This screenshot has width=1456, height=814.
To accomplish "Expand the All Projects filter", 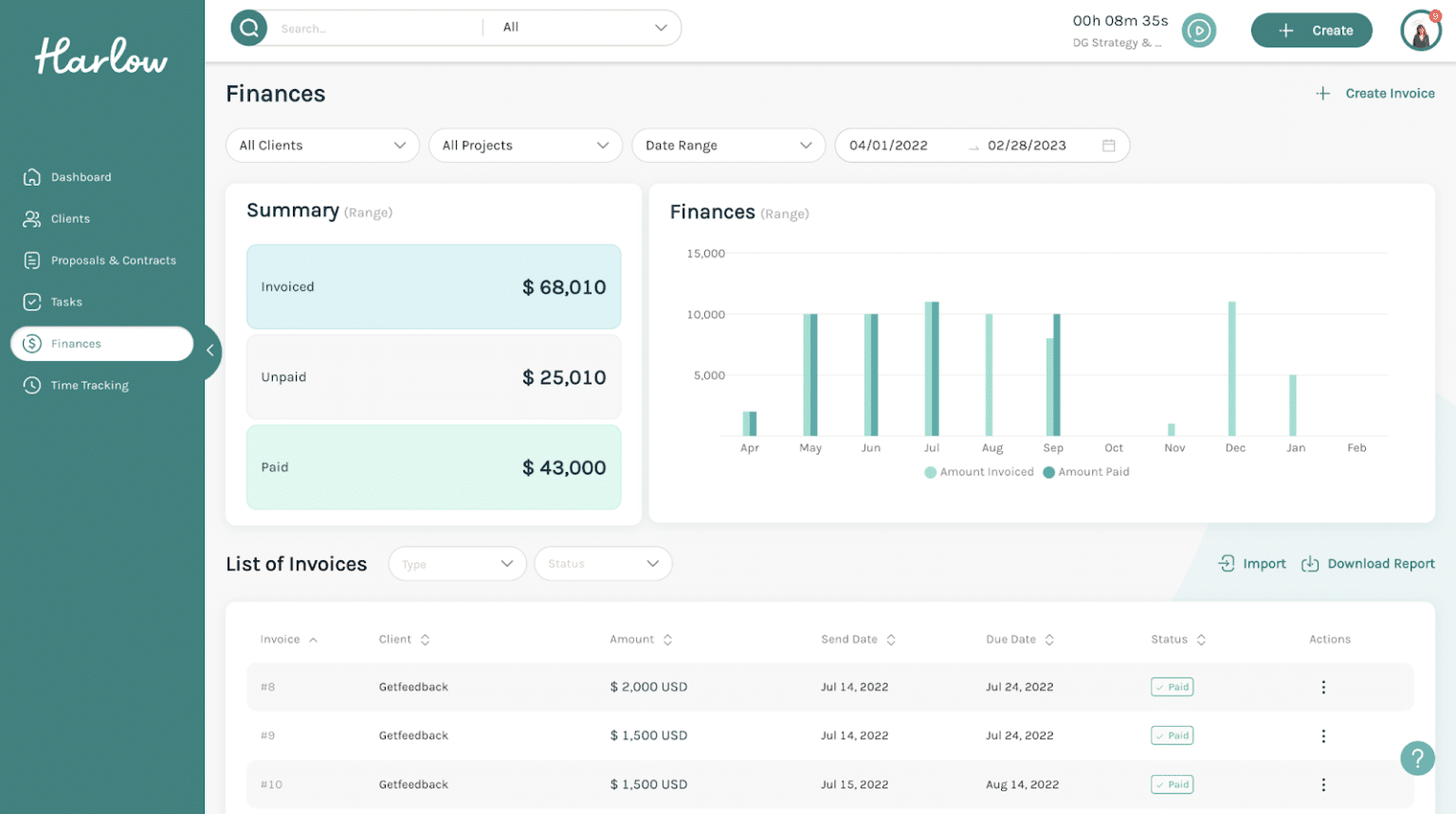I will [525, 145].
